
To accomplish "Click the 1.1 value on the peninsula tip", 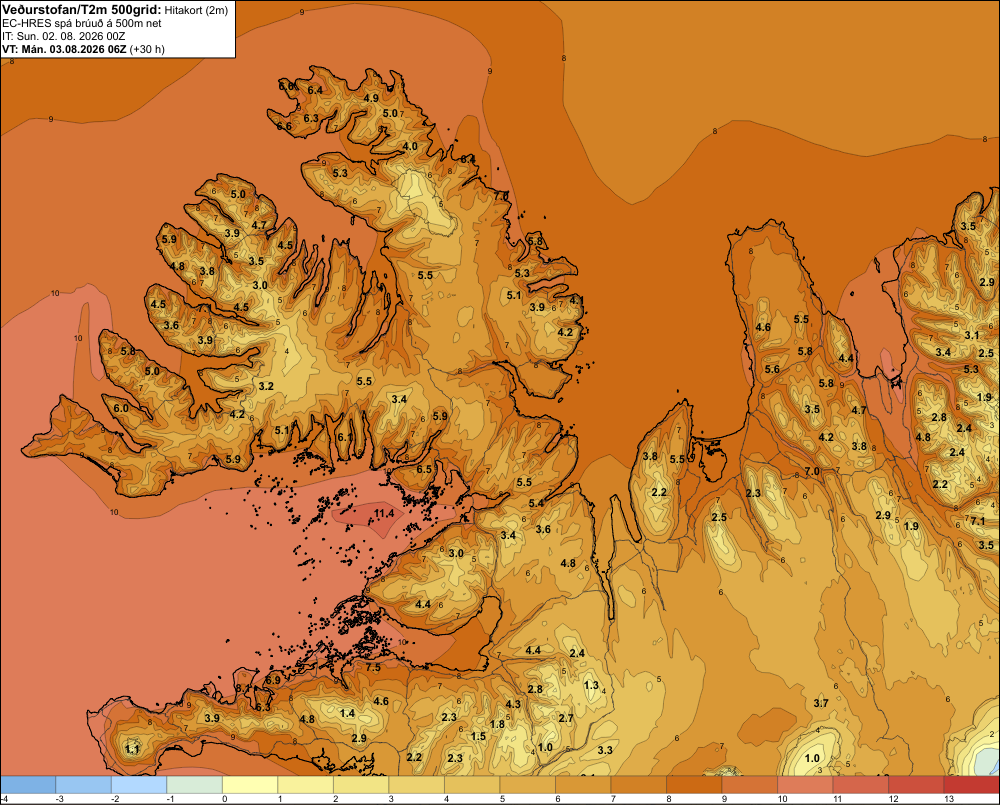I will coord(132,749).
